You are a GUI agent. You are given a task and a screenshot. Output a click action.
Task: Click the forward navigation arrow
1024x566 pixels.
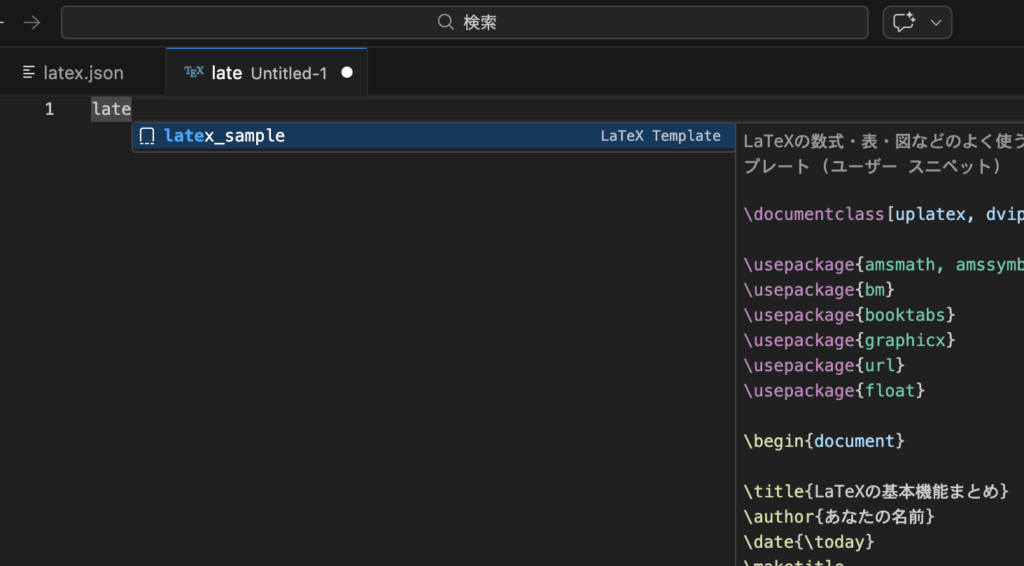(x=32, y=22)
